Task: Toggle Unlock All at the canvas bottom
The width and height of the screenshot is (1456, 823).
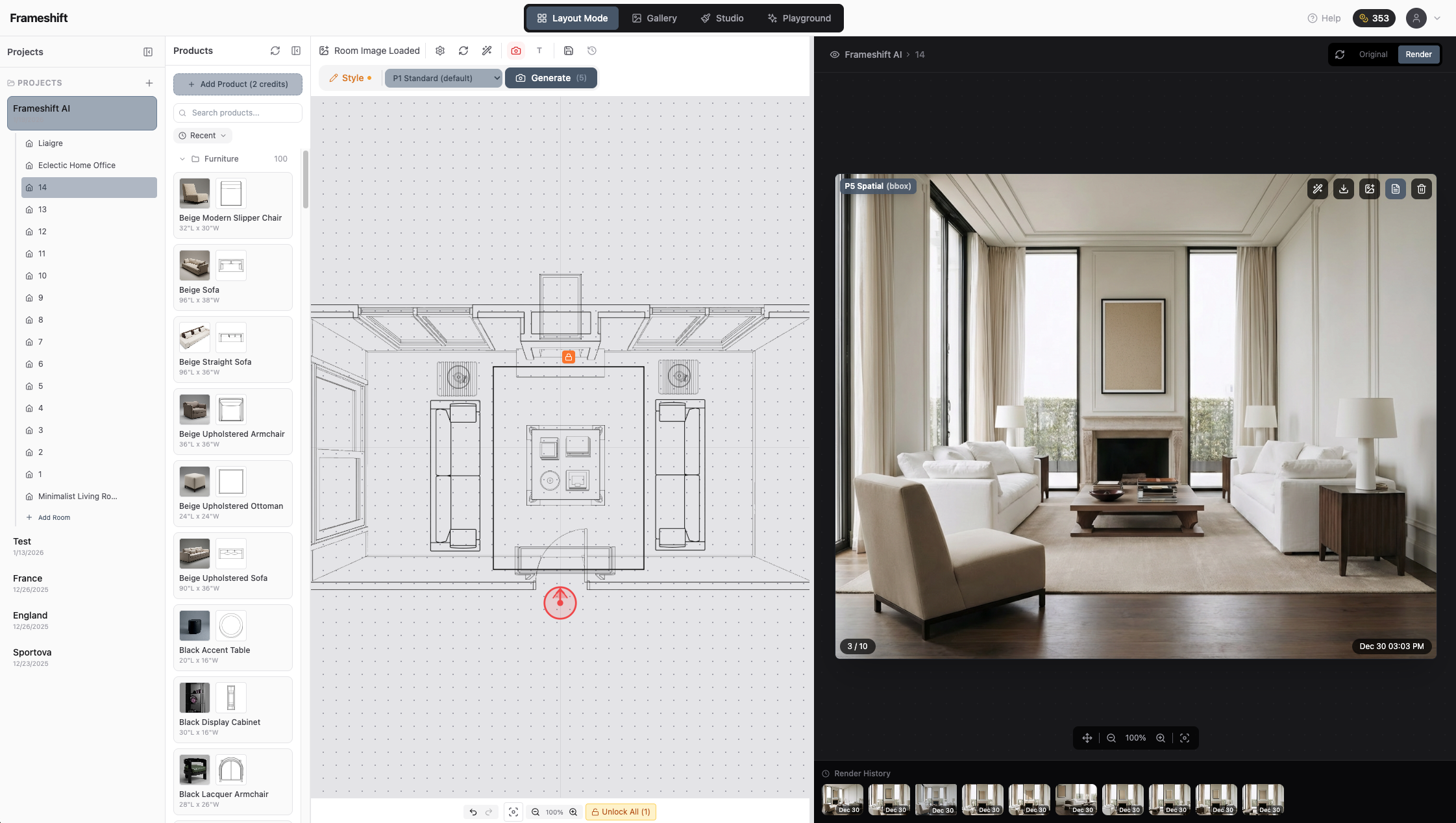Action: (620, 811)
